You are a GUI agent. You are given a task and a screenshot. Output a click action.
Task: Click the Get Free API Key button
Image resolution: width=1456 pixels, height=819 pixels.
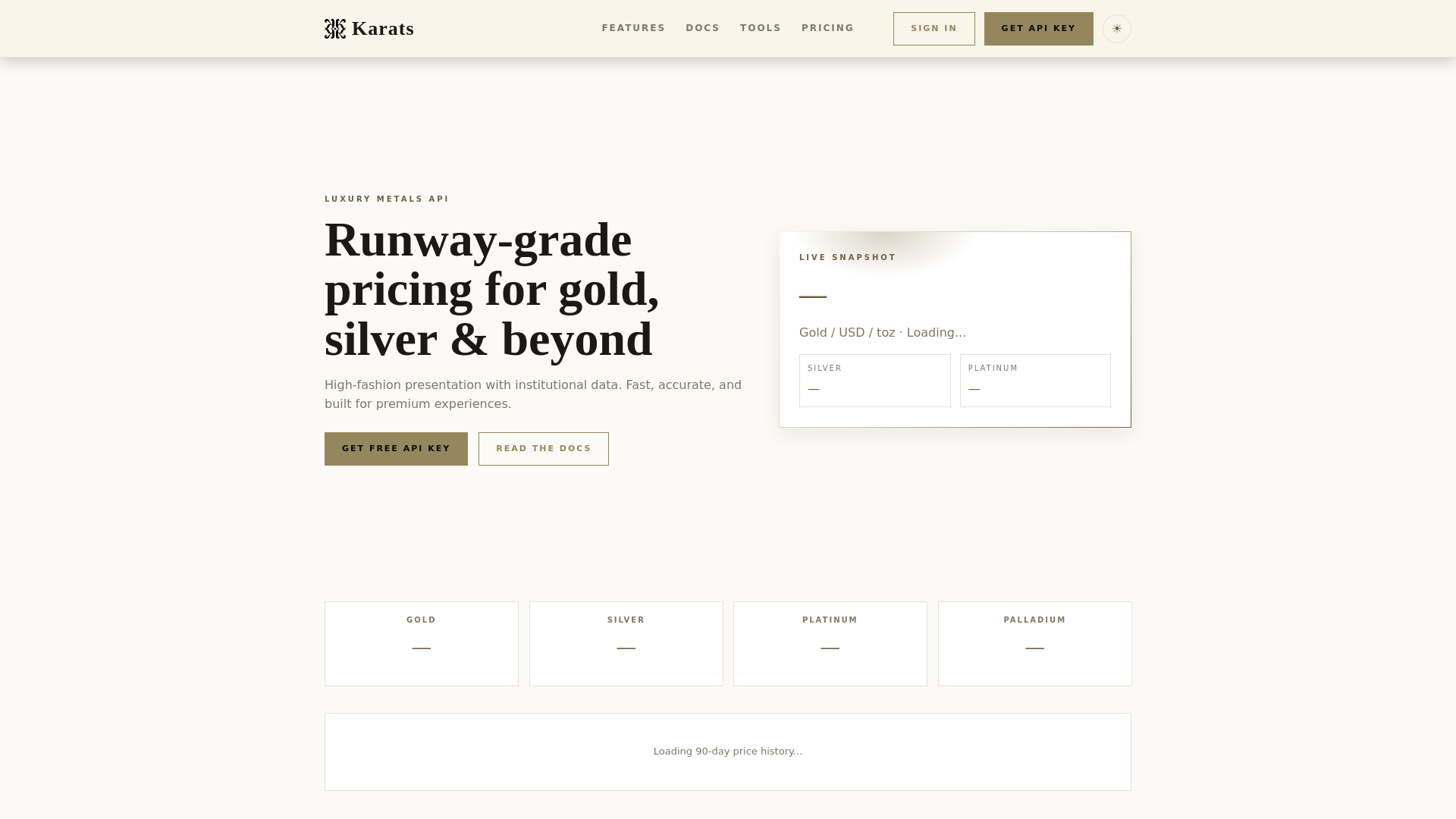tap(396, 449)
